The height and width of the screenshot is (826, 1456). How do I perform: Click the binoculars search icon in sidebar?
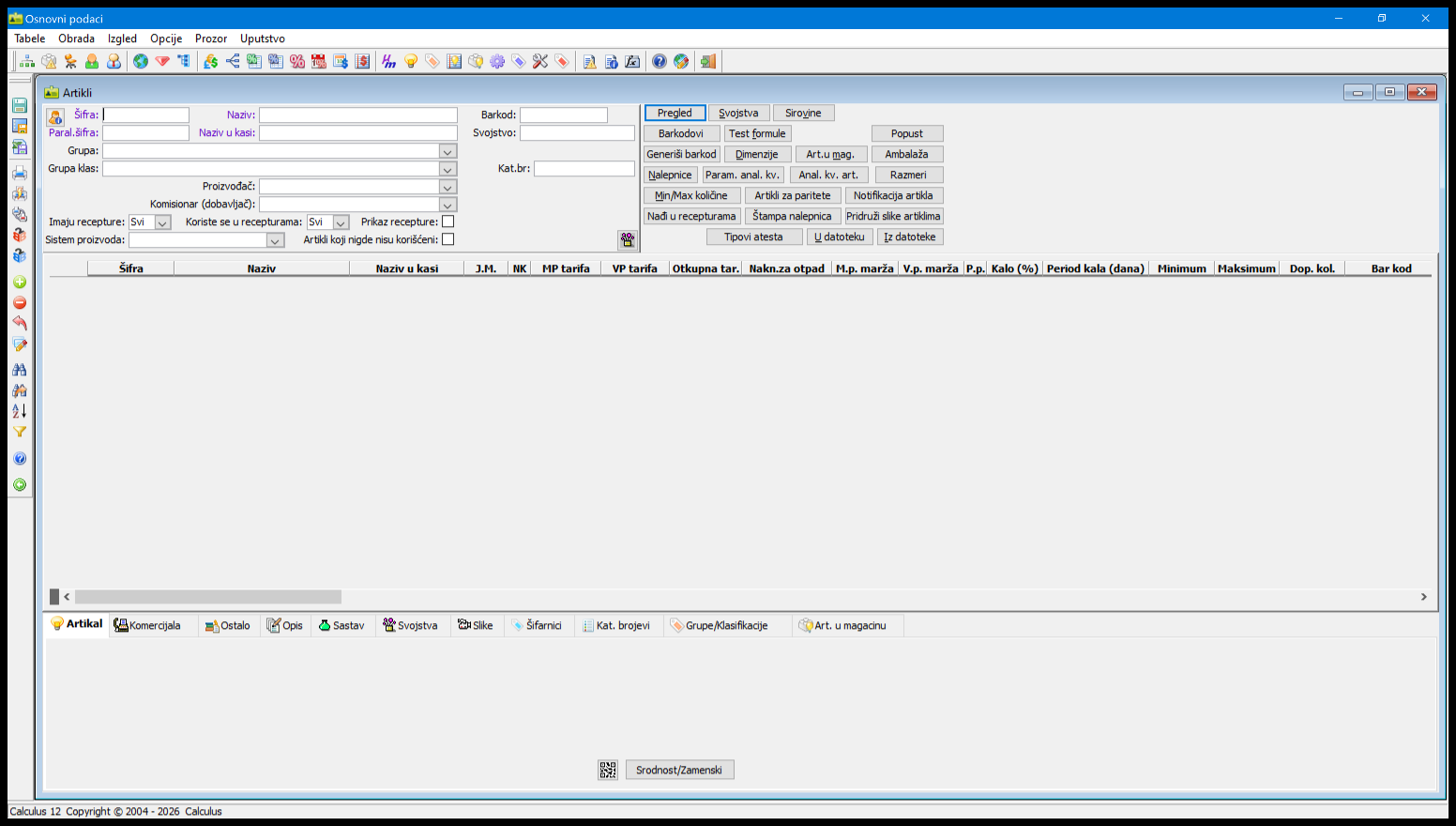pos(19,370)
